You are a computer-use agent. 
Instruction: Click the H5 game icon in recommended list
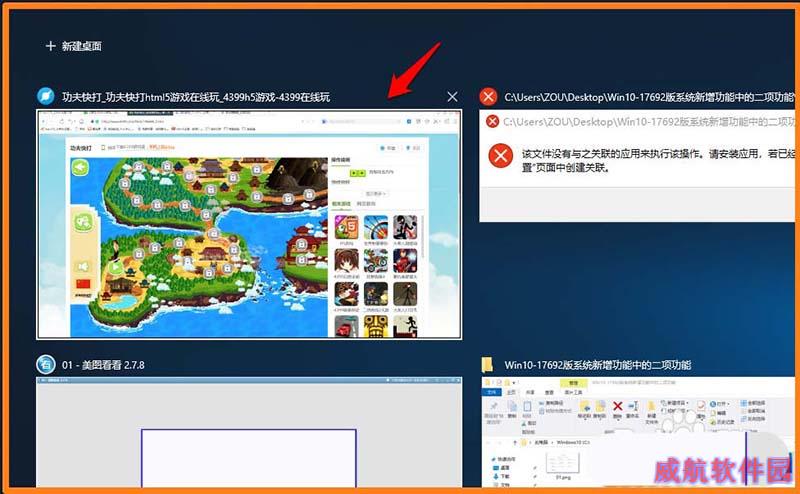coord(346,227)
